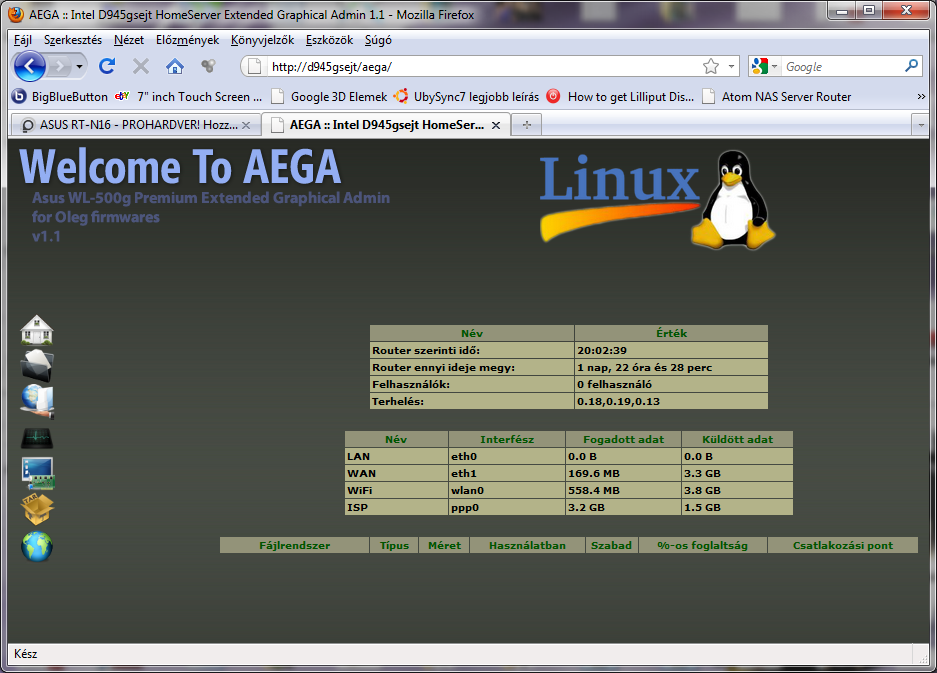This screenshot has height=673, width=937.
Task: Open the Eszközök menu
Action: (329, 40)
